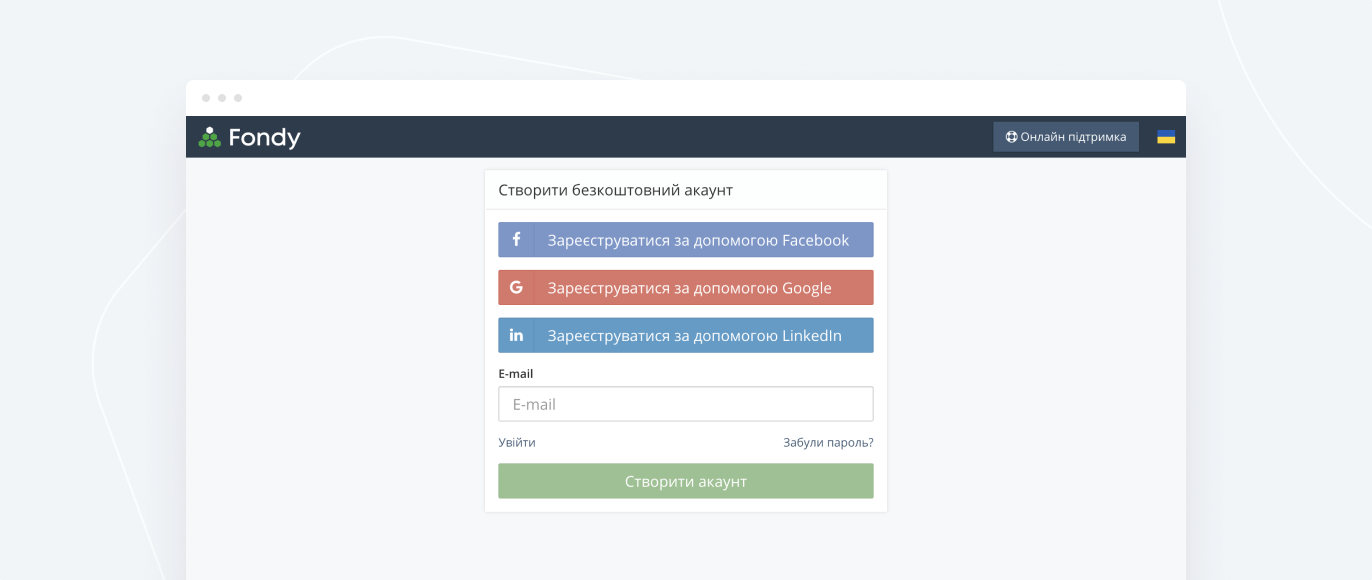Image resolution: width=1372 pixels, height=580 pixels.
Task: Choose 'Зареєструватися за допомогою Google' label
Action: click(690, 288)
